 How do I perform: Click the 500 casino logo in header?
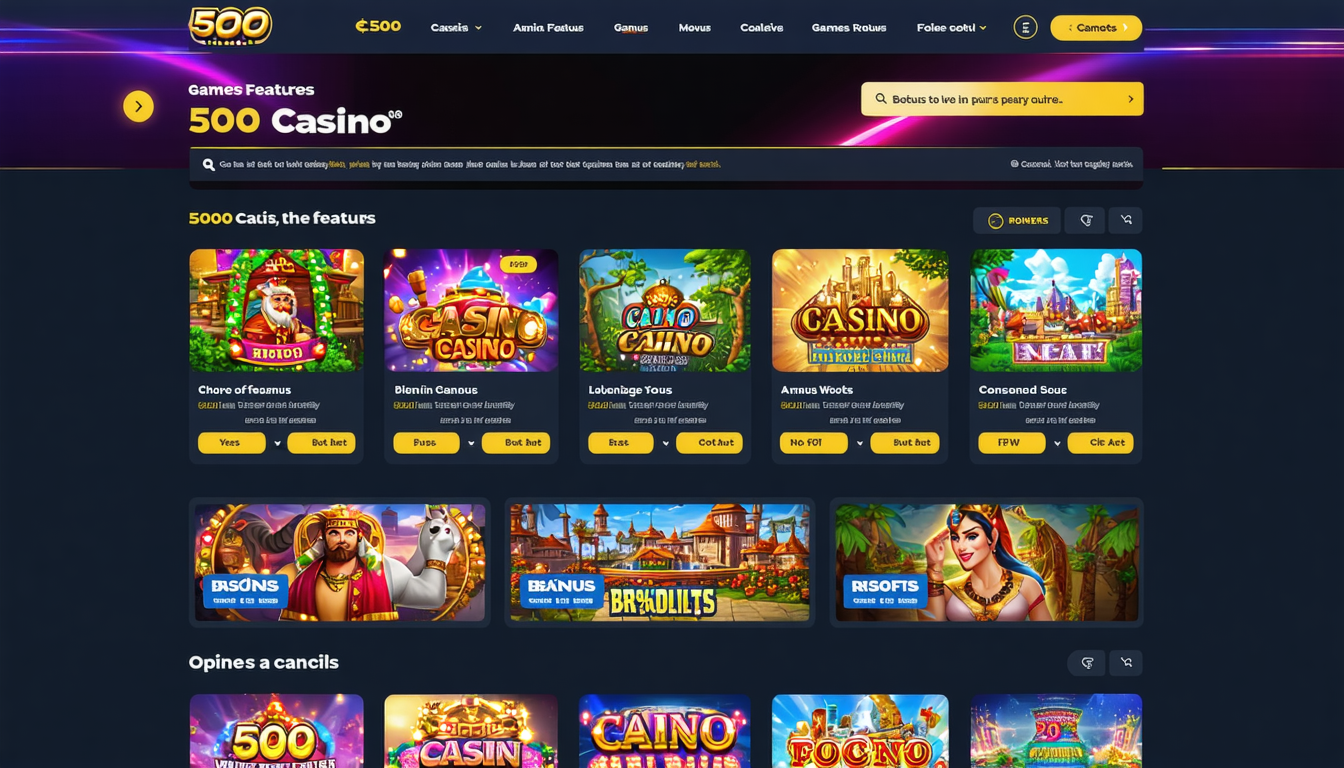pos(230,26)
